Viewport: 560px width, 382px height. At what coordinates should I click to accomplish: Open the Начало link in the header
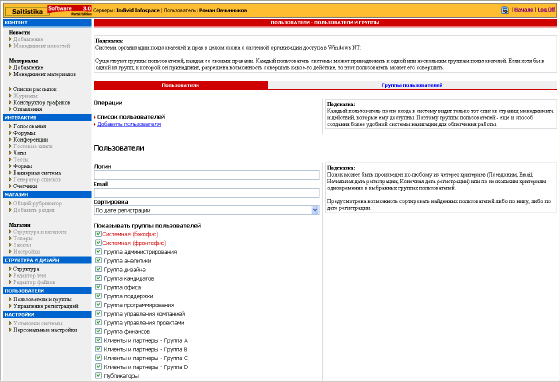click(524, 10)
